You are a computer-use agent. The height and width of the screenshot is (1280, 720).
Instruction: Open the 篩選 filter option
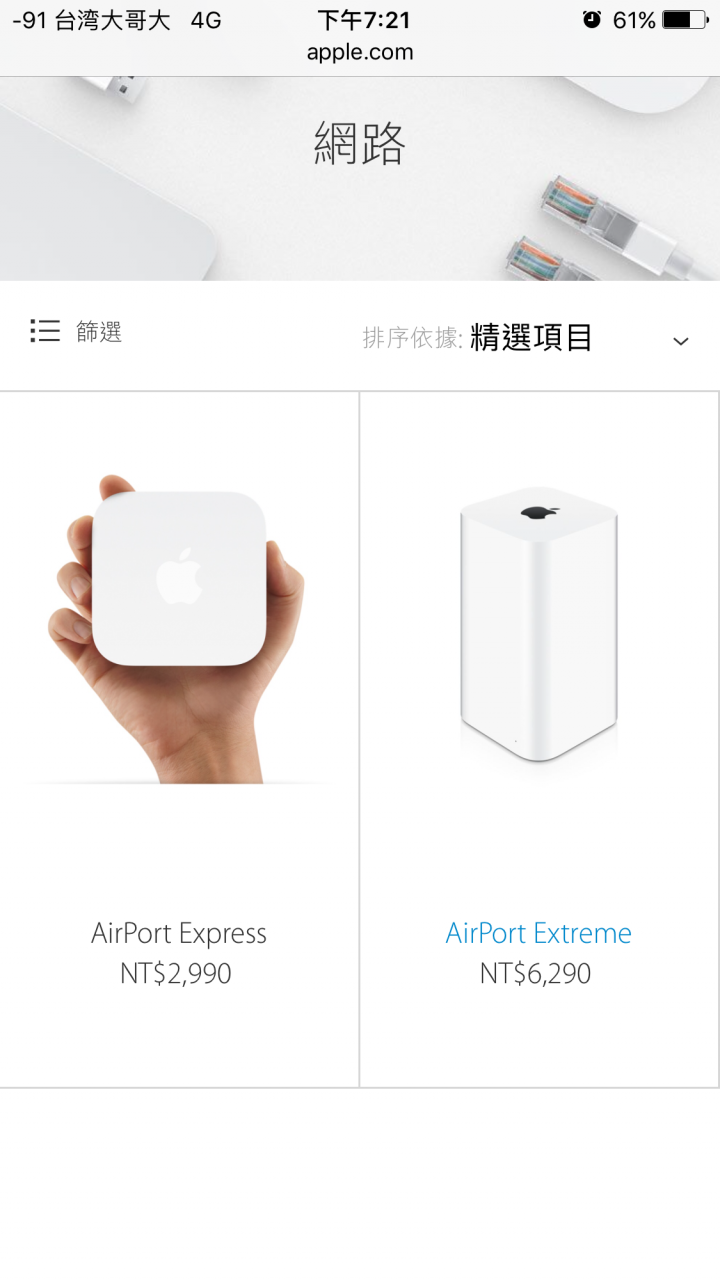[x=99, y=332]
